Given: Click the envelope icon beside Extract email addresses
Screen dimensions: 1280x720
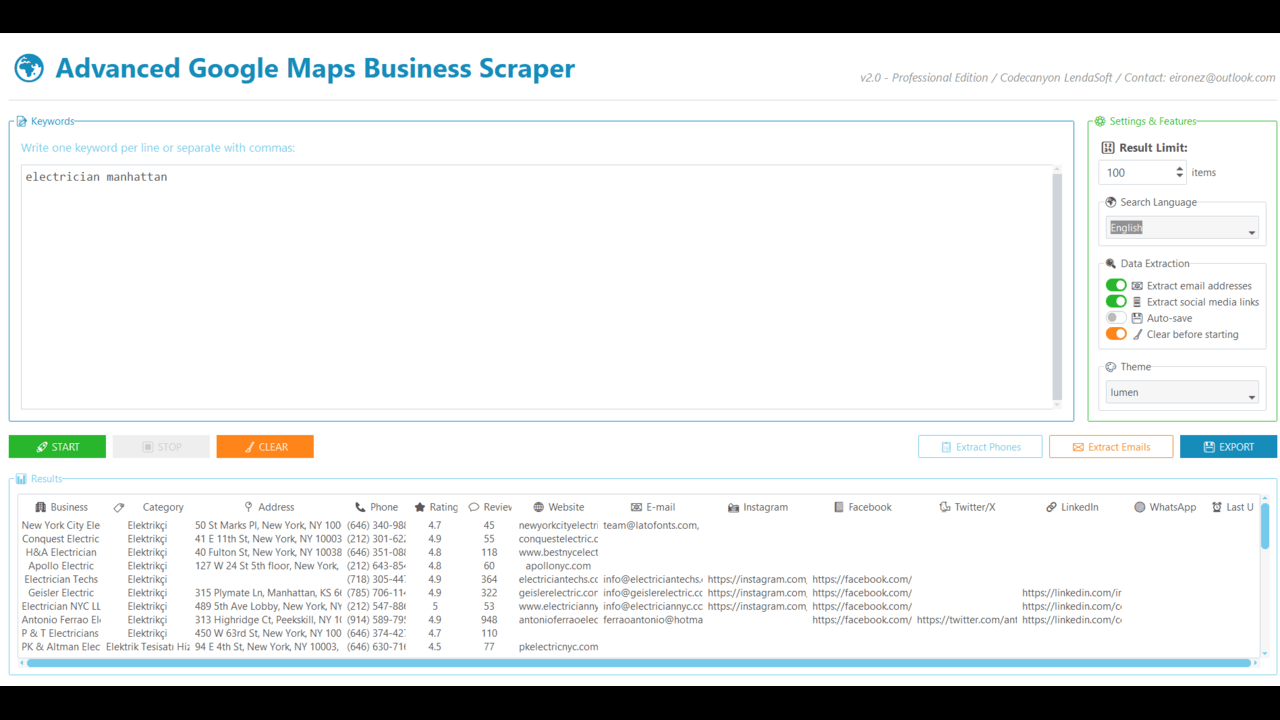Looking at the screenshot, I should (1137, 286).
